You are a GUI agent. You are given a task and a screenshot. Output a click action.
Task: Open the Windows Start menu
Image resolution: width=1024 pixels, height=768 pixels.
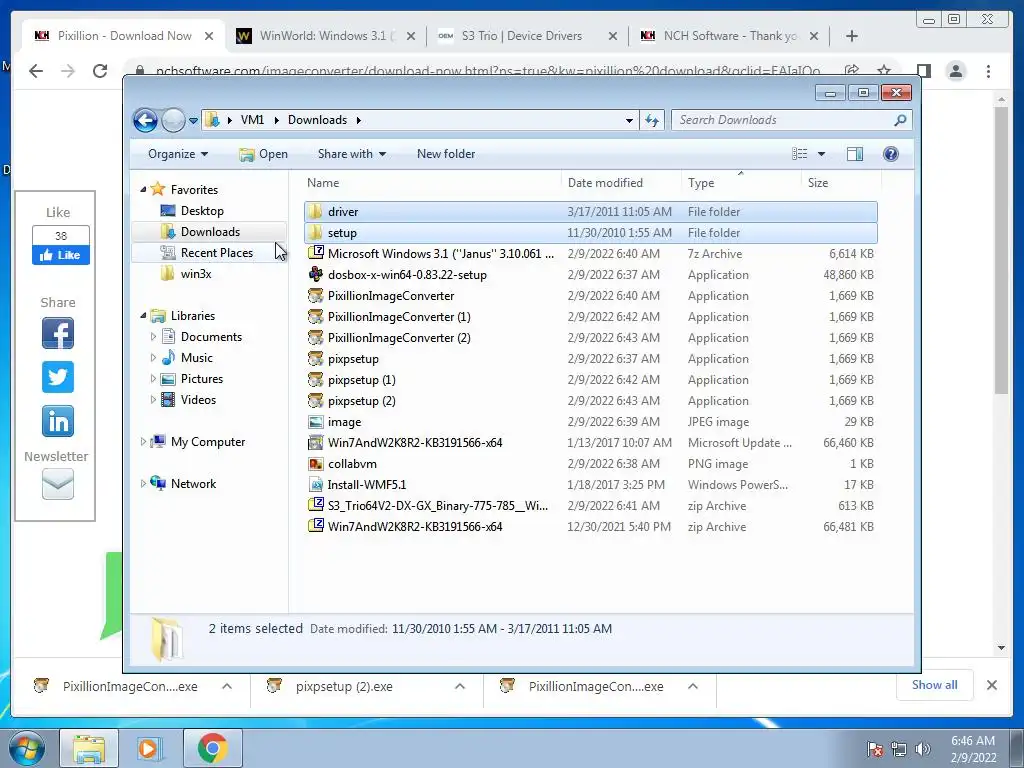(x=26, y=748)
